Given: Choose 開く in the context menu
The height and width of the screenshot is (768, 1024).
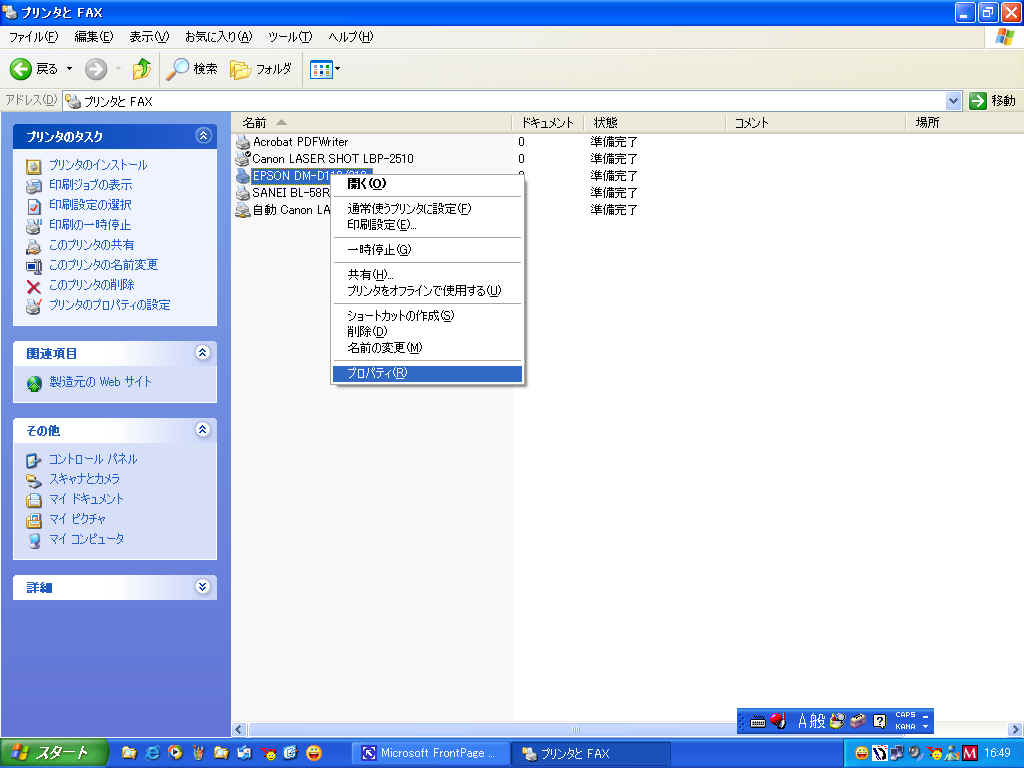Looking at the screenshot, I should click(x=427, y=184).
